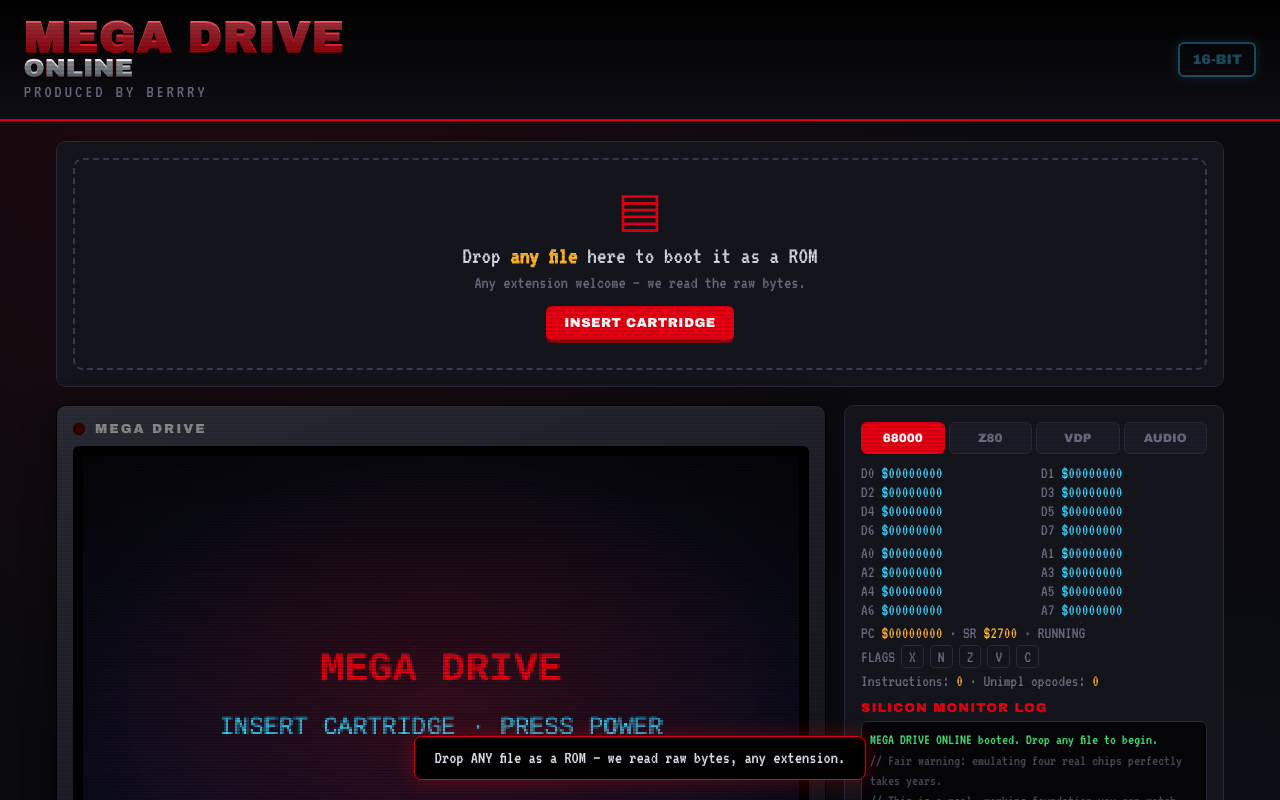Click the red cartridge icon in drop zone
1280x800 pixels.
pyautogui.click(x=640, y=213)
